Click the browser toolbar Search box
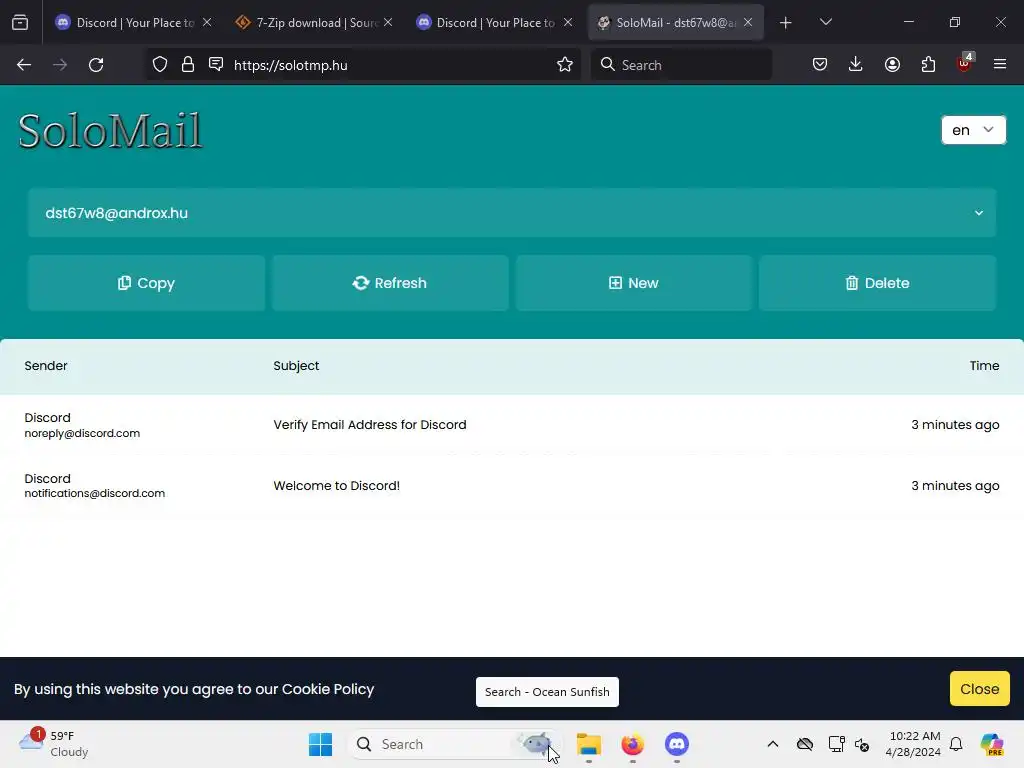The height and width of the screenshot is (768, 1024). point(681,65)
